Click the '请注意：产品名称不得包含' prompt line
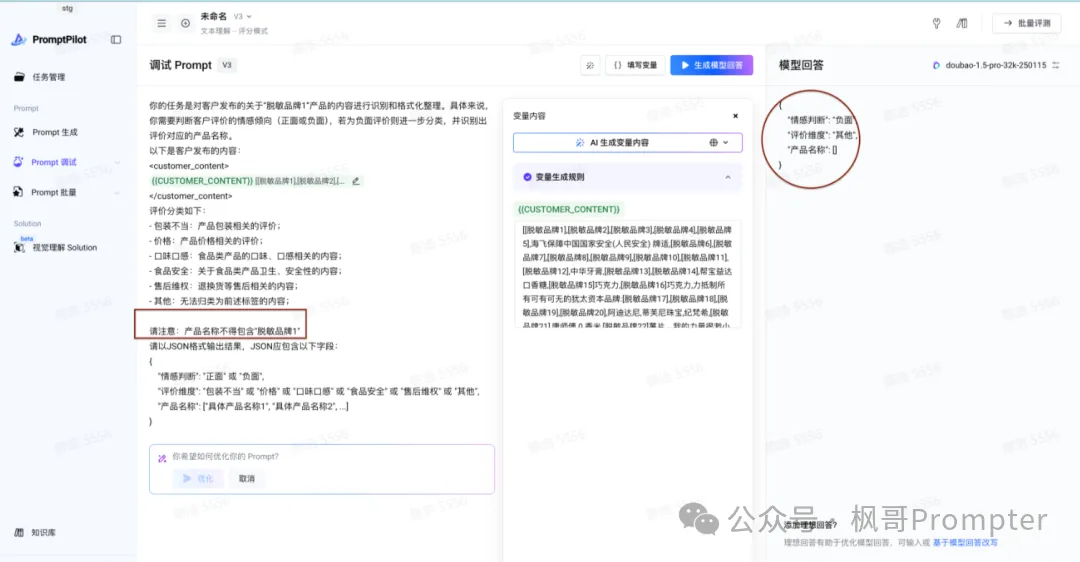1080x562 pixels. pyautogui.click(x=225, y=331)
